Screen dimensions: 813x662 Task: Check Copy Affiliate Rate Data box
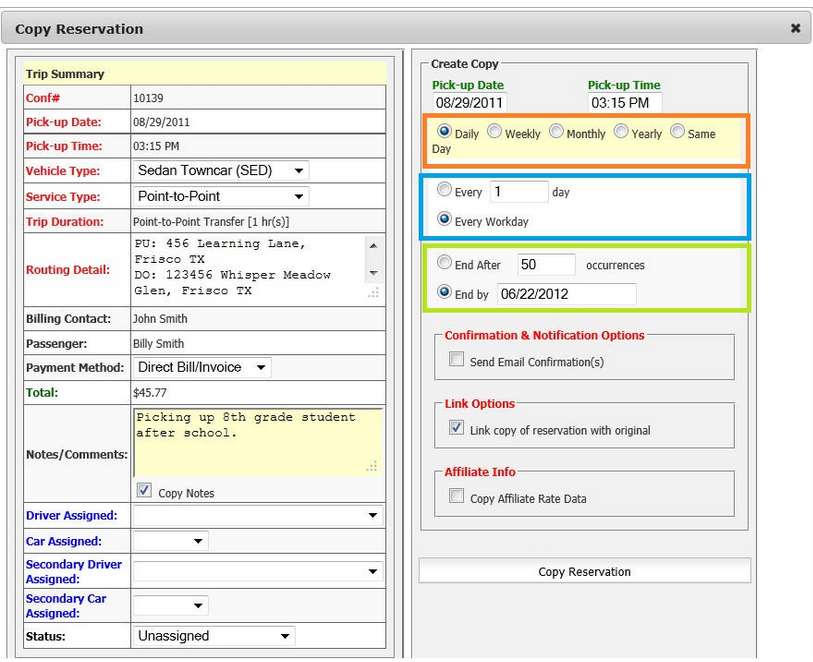pyautogui.click(x=456, y=496)
